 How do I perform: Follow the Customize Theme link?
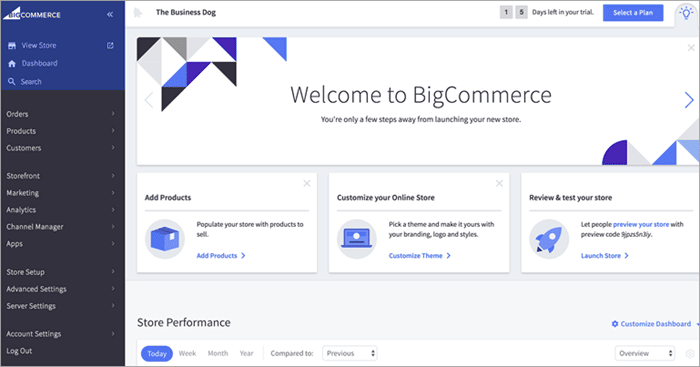420,256
